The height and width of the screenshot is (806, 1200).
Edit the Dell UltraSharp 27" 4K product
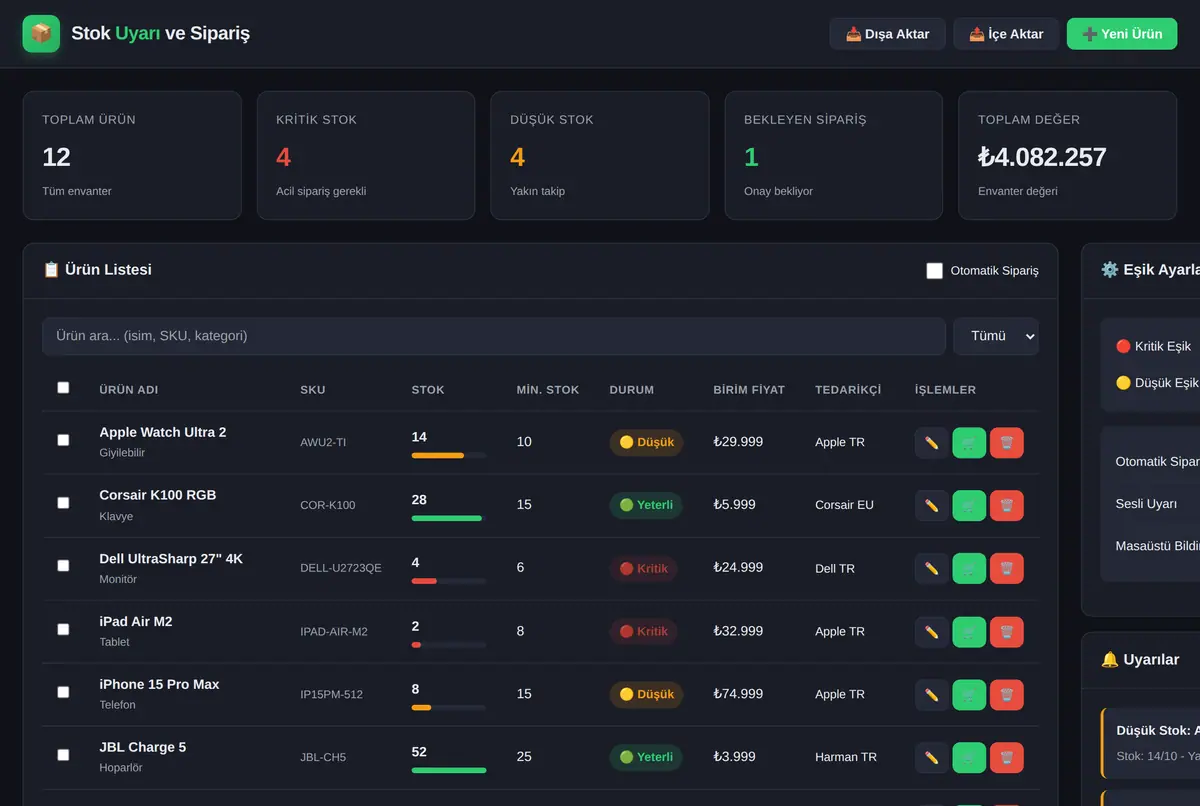932,568
